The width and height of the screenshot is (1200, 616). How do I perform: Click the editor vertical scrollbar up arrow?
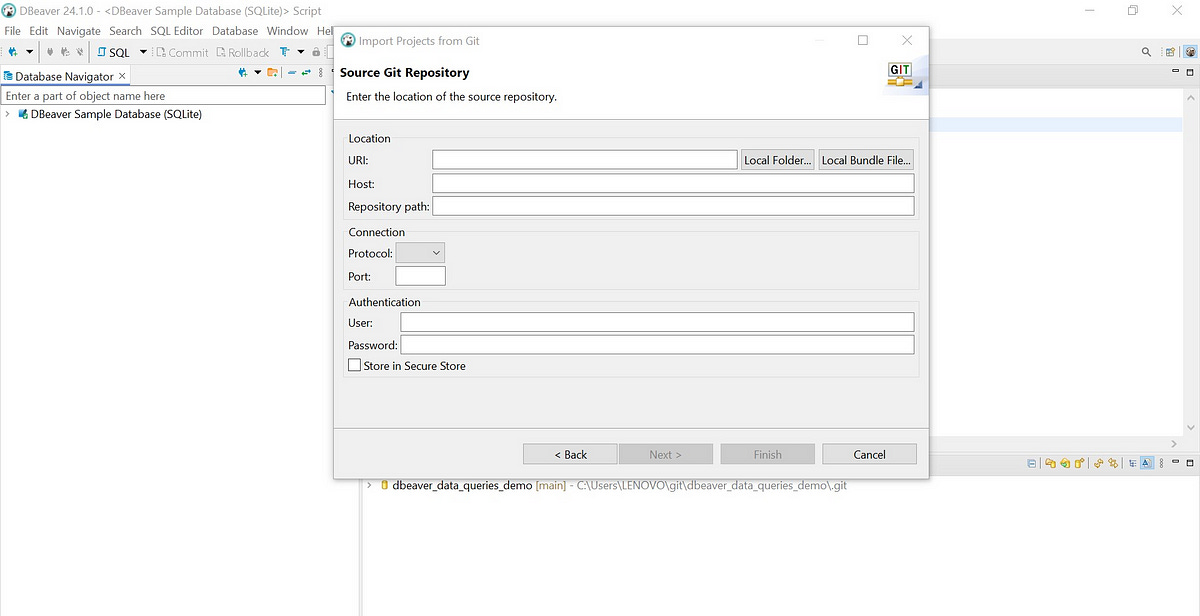click(1190, 99)
